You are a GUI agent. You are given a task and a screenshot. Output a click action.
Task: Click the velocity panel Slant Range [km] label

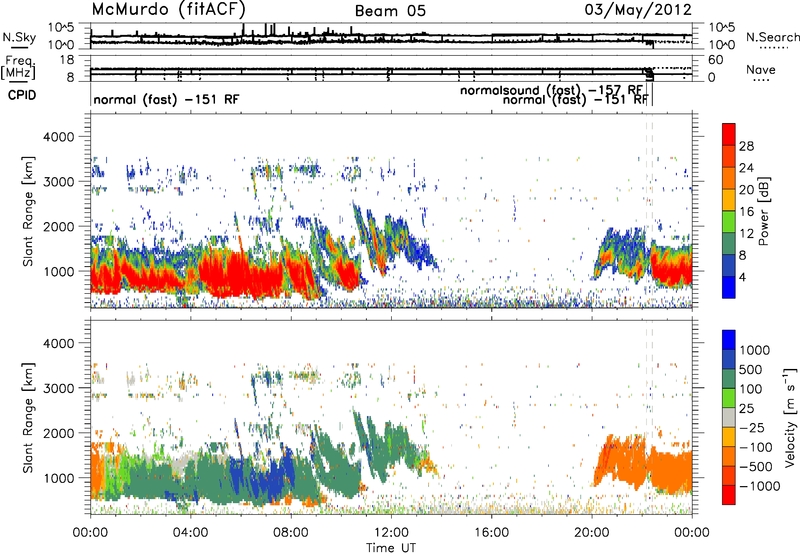pyautogui.click(x=28, y=417)
